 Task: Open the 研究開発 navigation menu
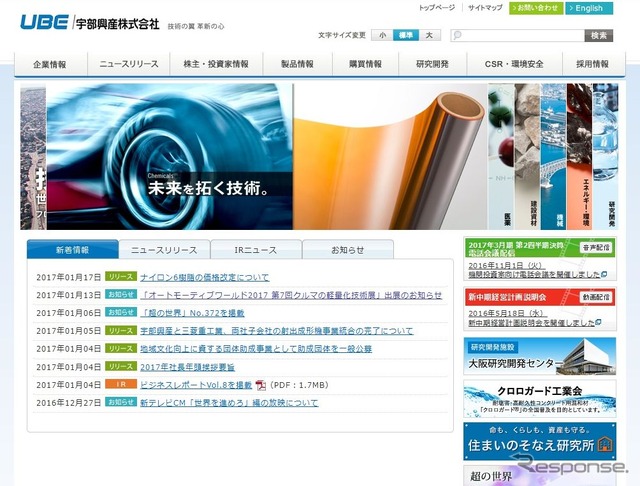click(432, 64)
